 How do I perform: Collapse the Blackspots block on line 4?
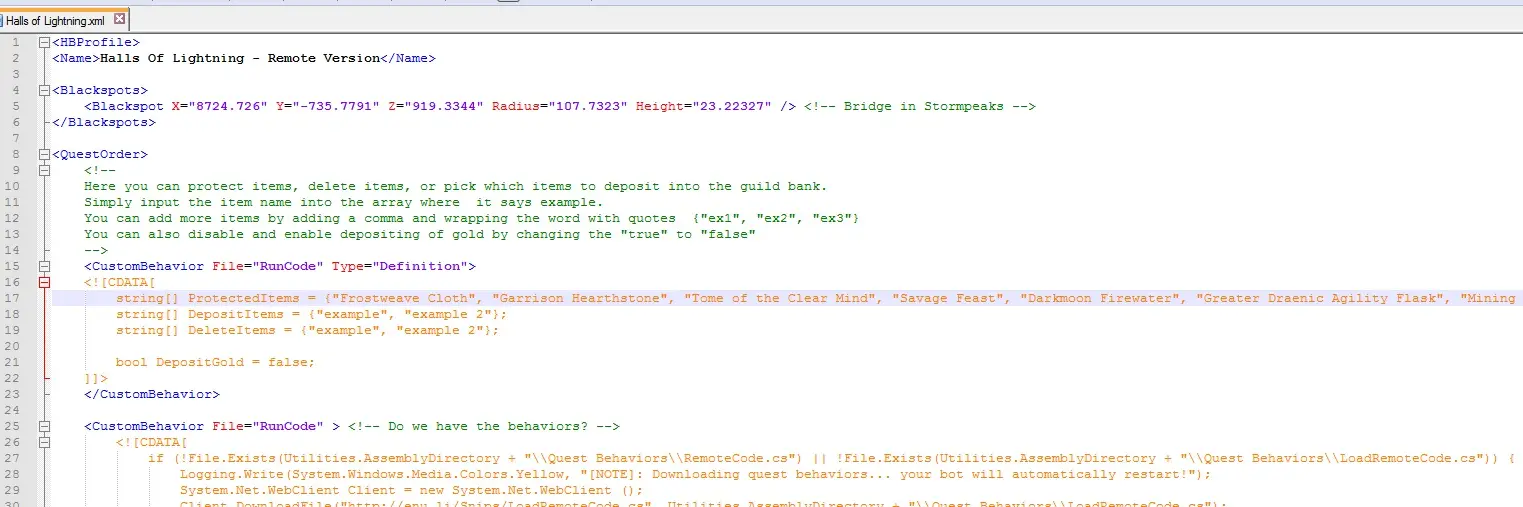[43, 91]
